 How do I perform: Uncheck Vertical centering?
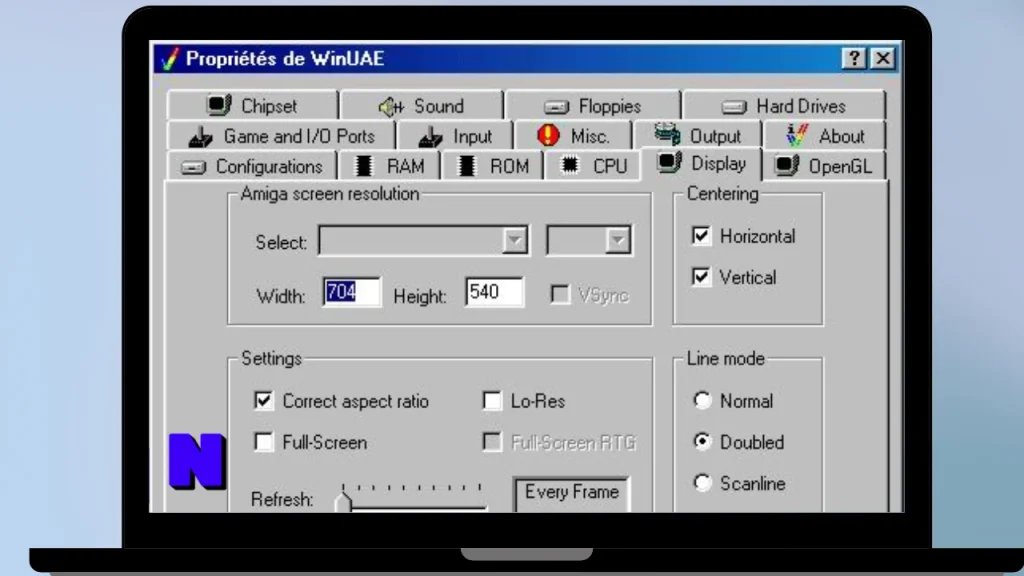[x=701, y=277]
